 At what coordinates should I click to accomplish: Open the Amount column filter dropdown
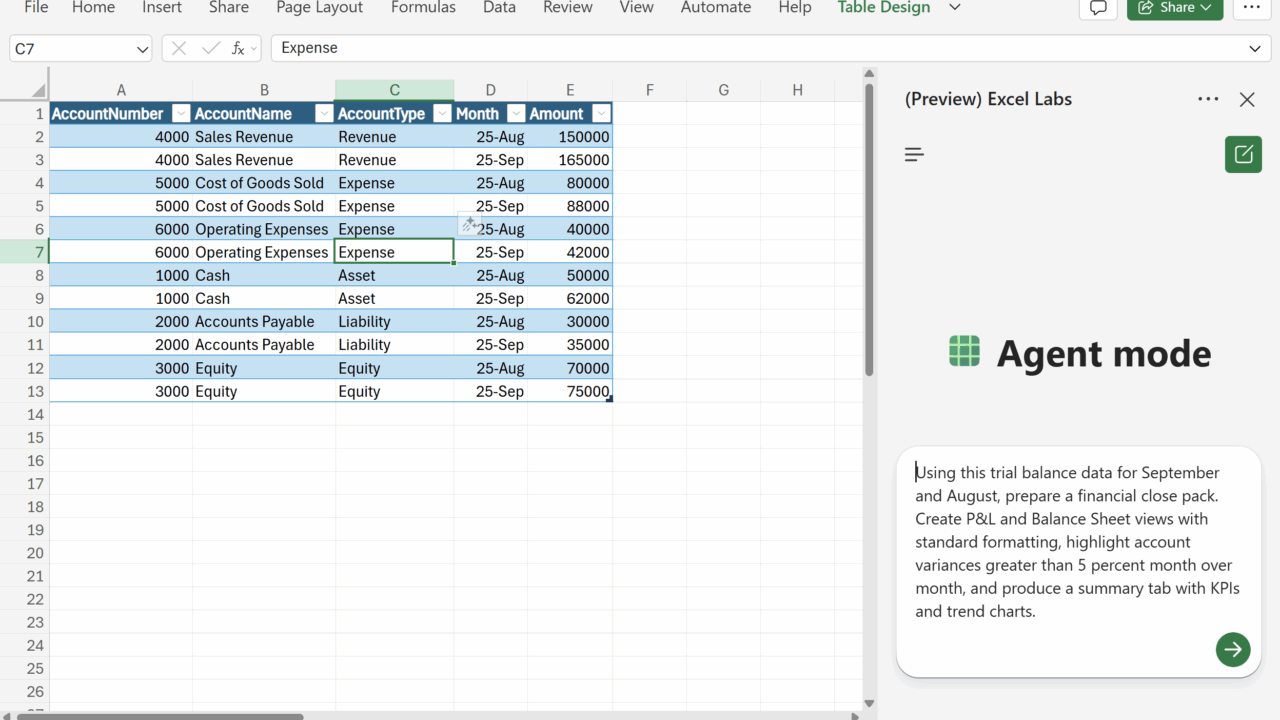(601, 114)
